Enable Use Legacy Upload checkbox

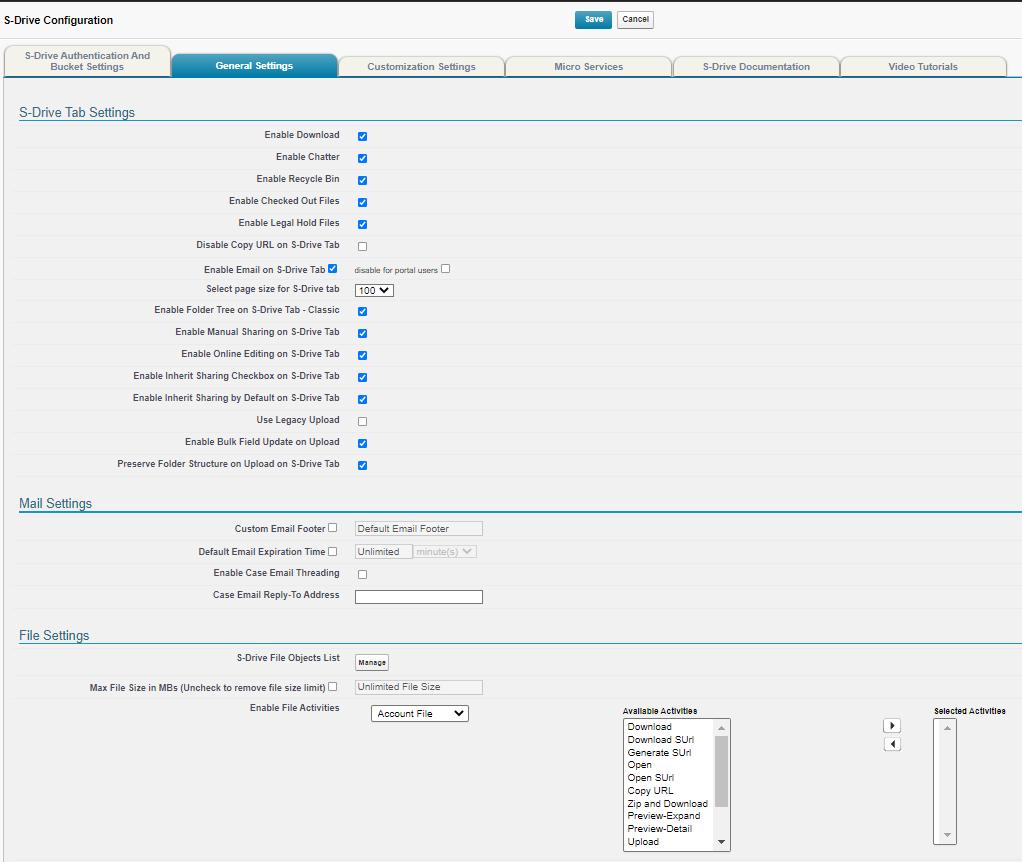tap(362, 421)
